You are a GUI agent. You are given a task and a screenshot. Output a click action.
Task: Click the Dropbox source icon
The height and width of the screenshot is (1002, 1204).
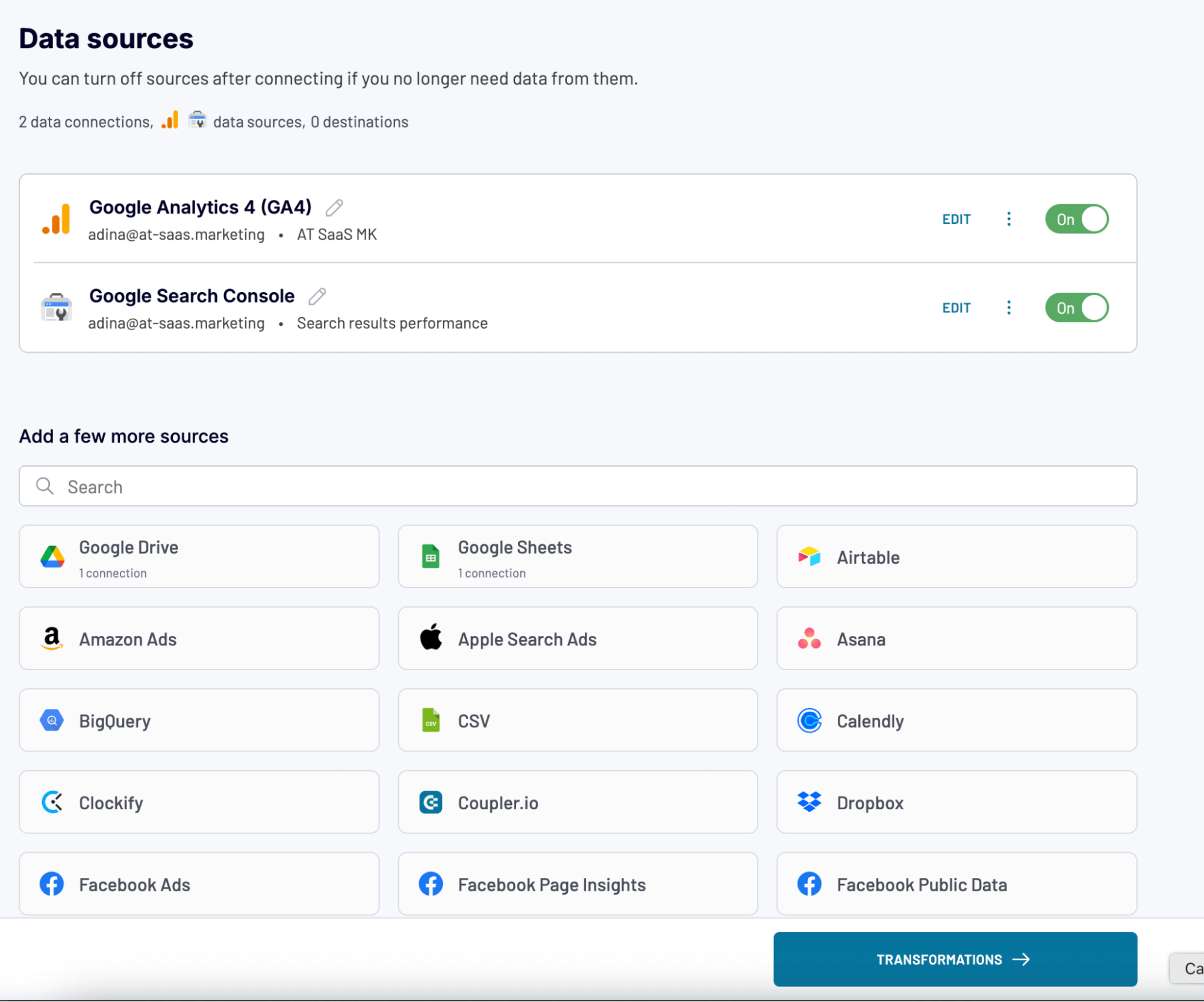click(809, 802)
